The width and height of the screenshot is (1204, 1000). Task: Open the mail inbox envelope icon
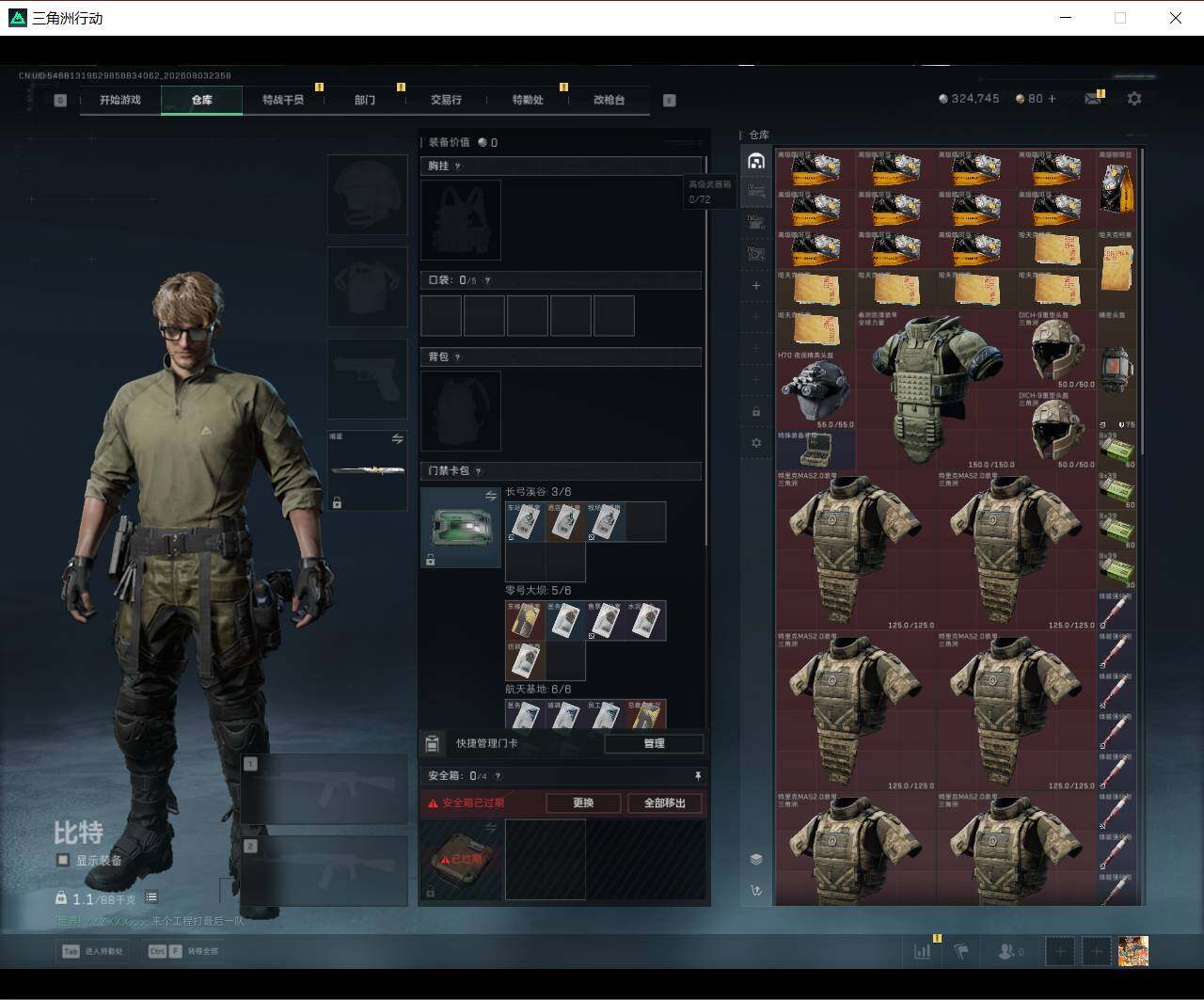click(1093, 99)
